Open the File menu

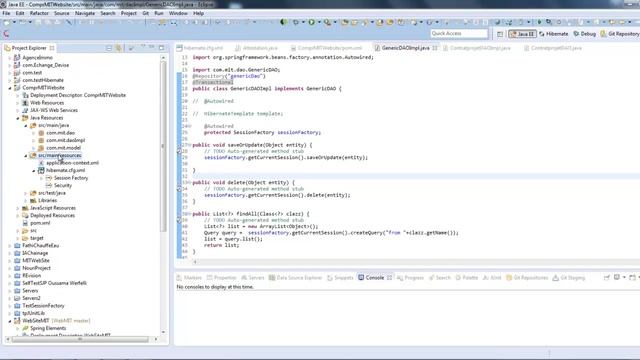(7, 13)
